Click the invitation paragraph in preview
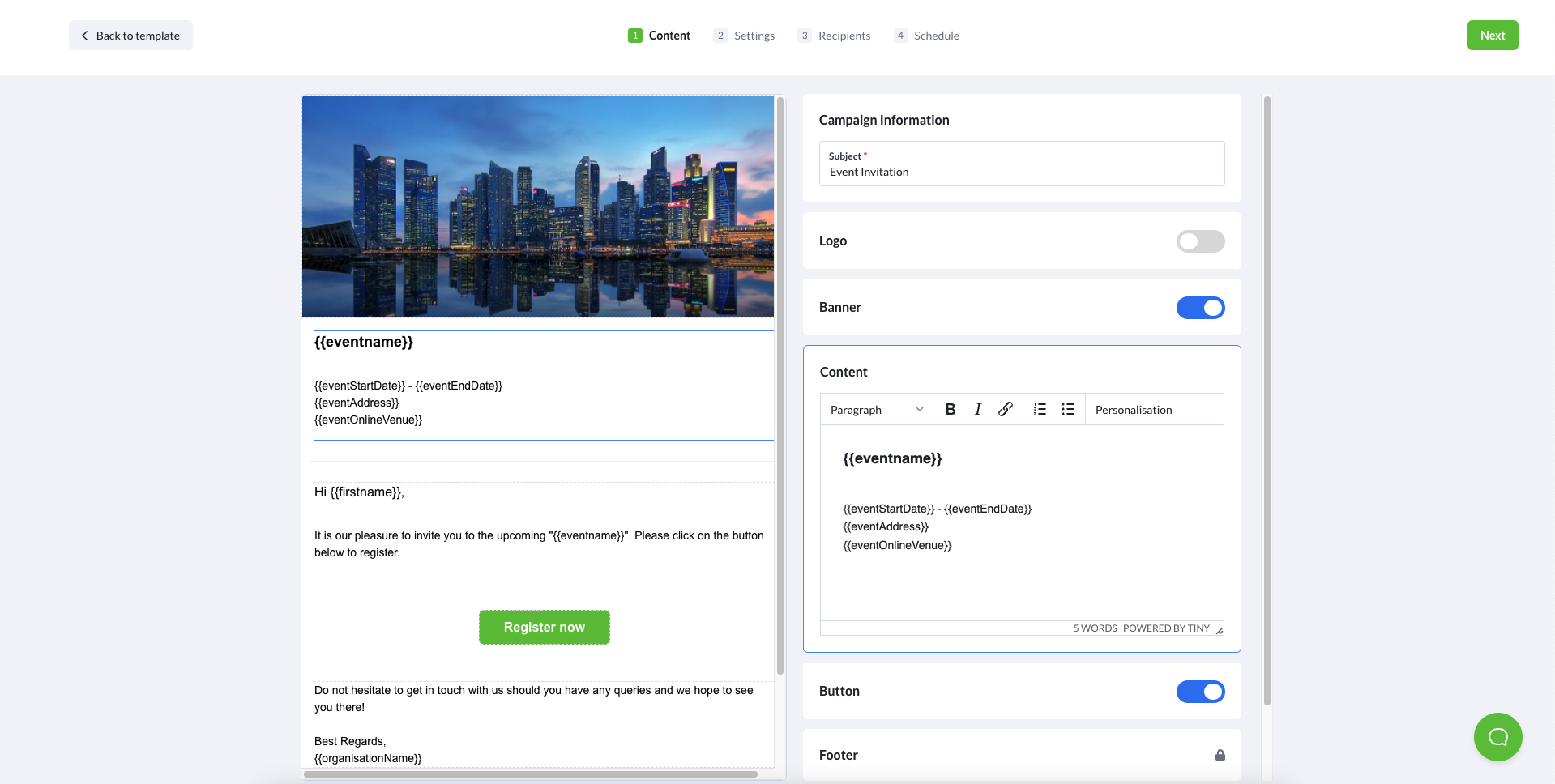This screenshot has height=784, width=1555. (540, 544)
